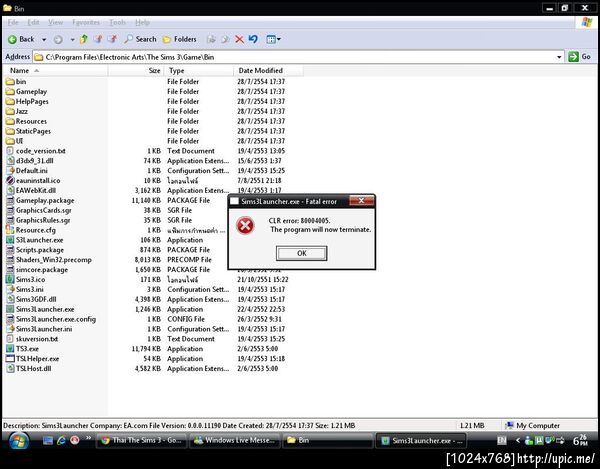Image resolution: width=600 pixels, height=469 pixels.
Task: Select the GraphicsRules.sgr file name
Action: point(43,220)
